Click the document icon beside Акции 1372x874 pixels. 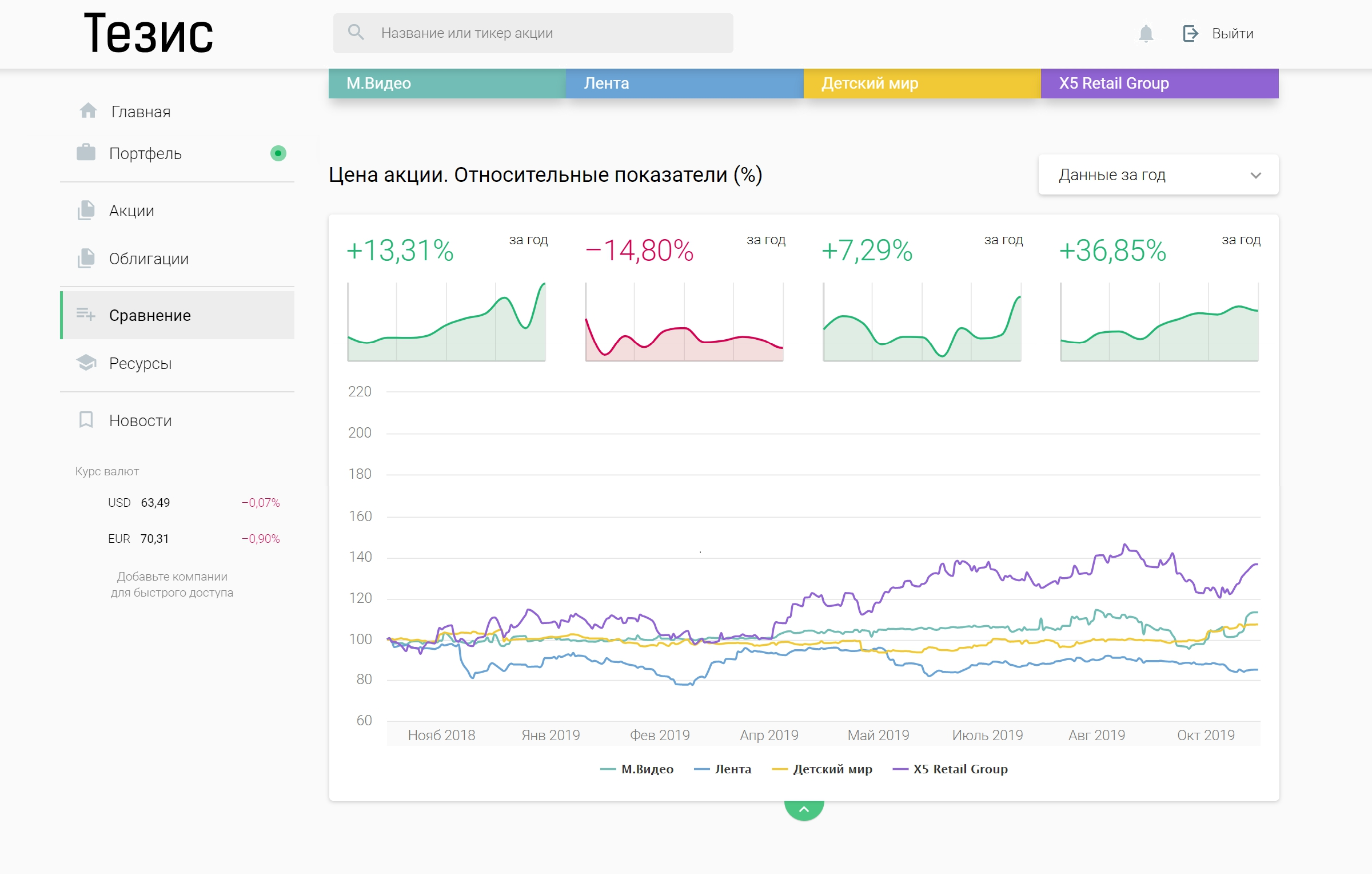(86, 210)
